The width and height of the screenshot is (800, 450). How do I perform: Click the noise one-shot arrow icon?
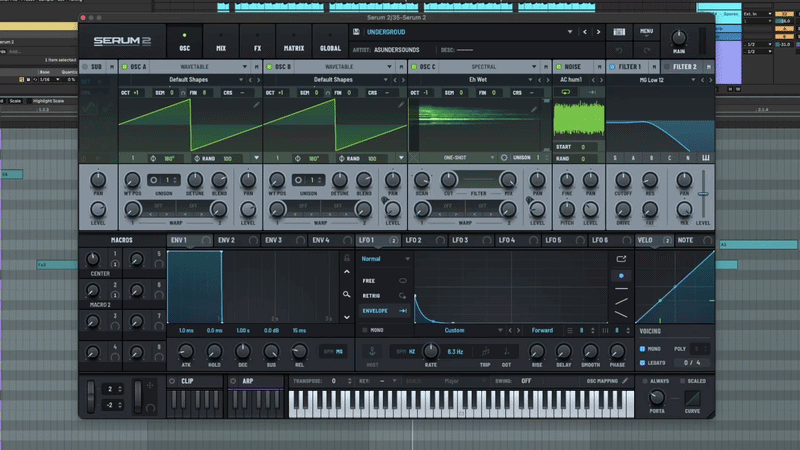click(591, 92)
